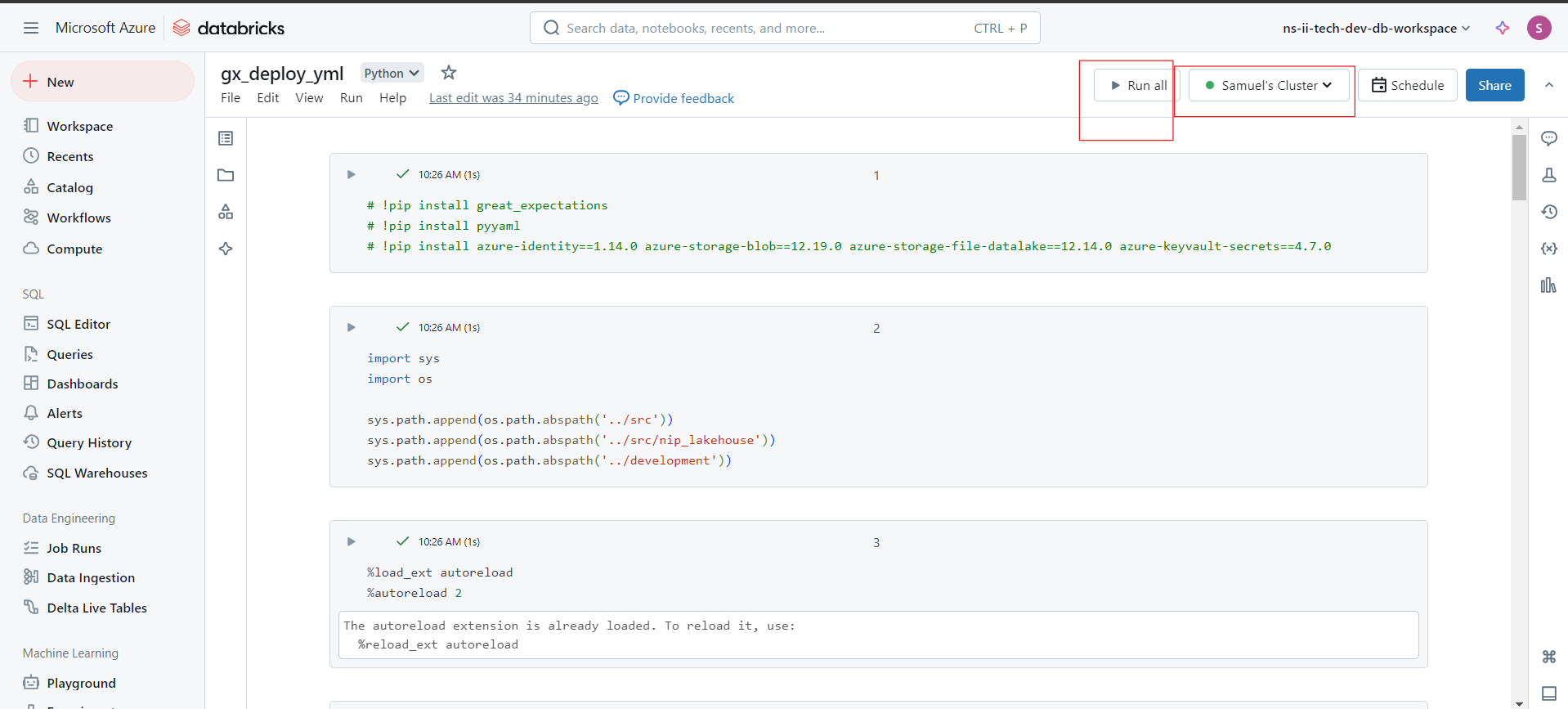This screenshot has width=1568, height=709.
Task: Open Samuel's Cluster compute selector
Action: click(1269, 85)
